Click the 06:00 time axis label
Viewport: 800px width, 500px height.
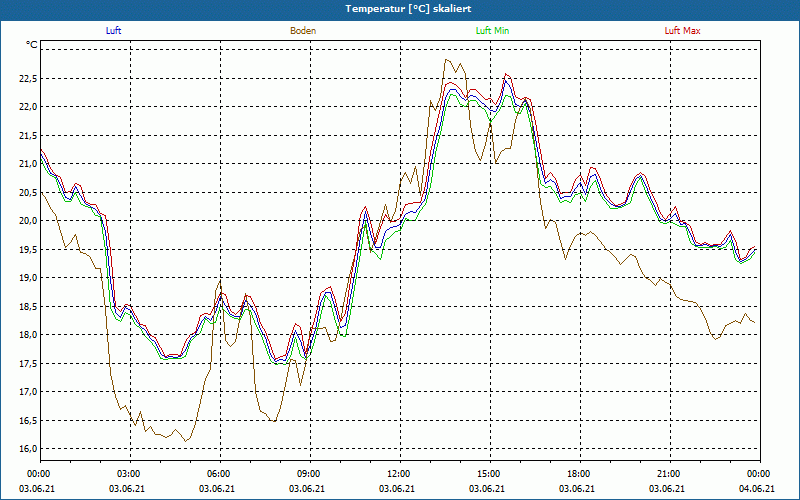pos(217,473)
